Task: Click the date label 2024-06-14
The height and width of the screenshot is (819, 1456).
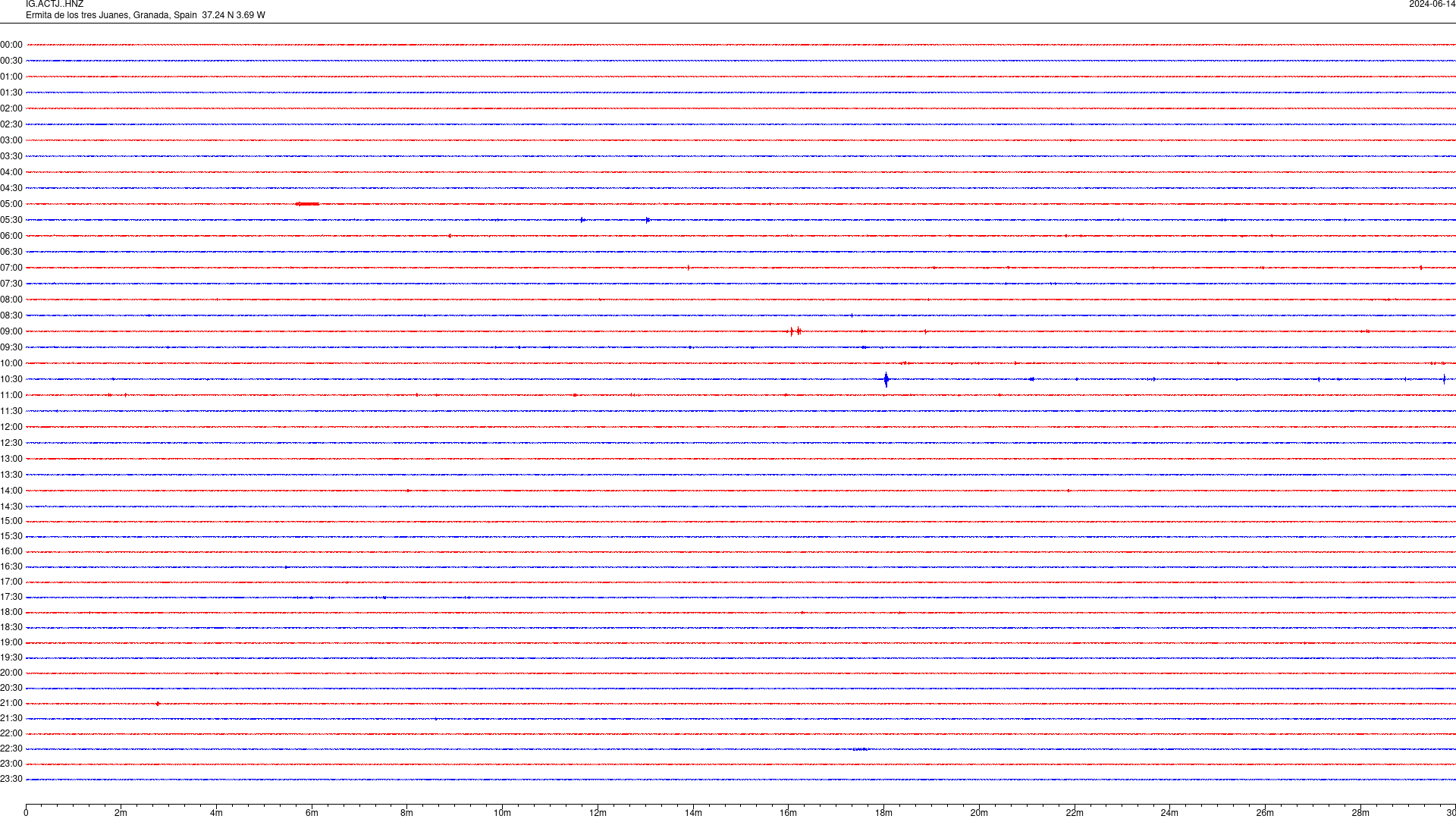Action: tap(1432, 5)
